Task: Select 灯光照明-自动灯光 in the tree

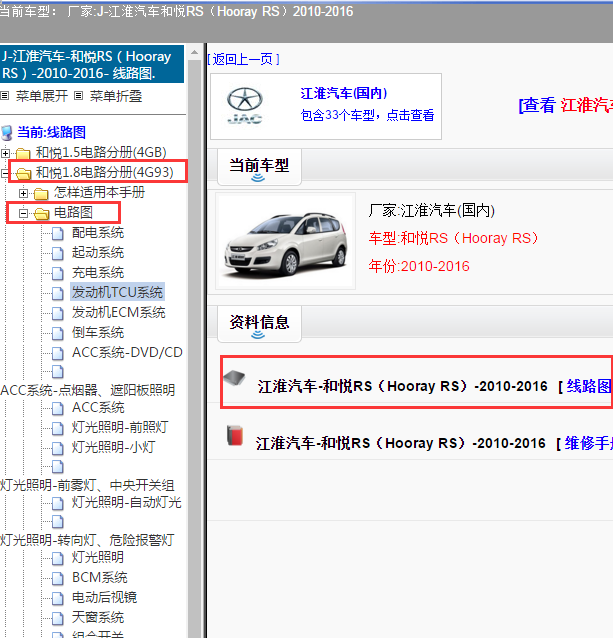Action: pyautogui.click(x=127, y=503)
